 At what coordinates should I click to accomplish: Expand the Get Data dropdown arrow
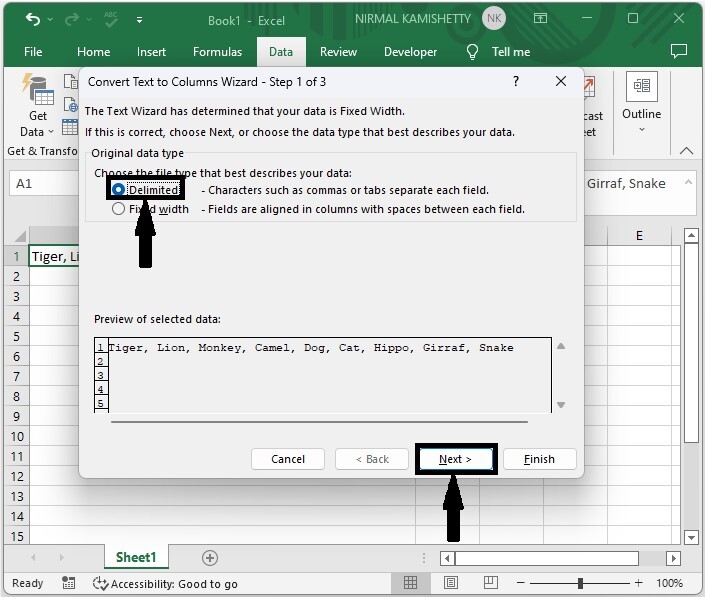pos(51,132)
